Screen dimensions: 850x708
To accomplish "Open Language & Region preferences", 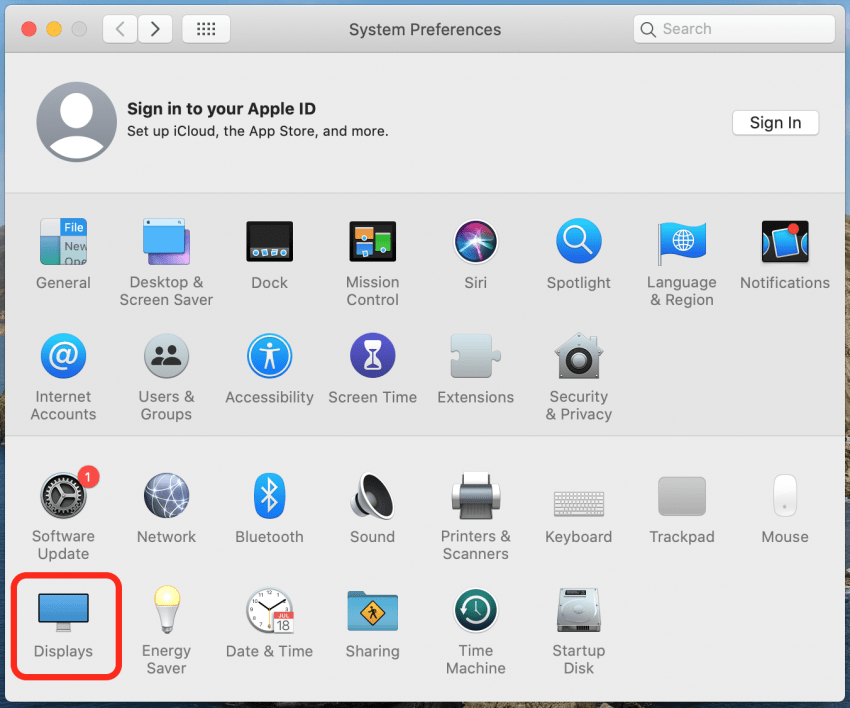I will tap(681, 241).
